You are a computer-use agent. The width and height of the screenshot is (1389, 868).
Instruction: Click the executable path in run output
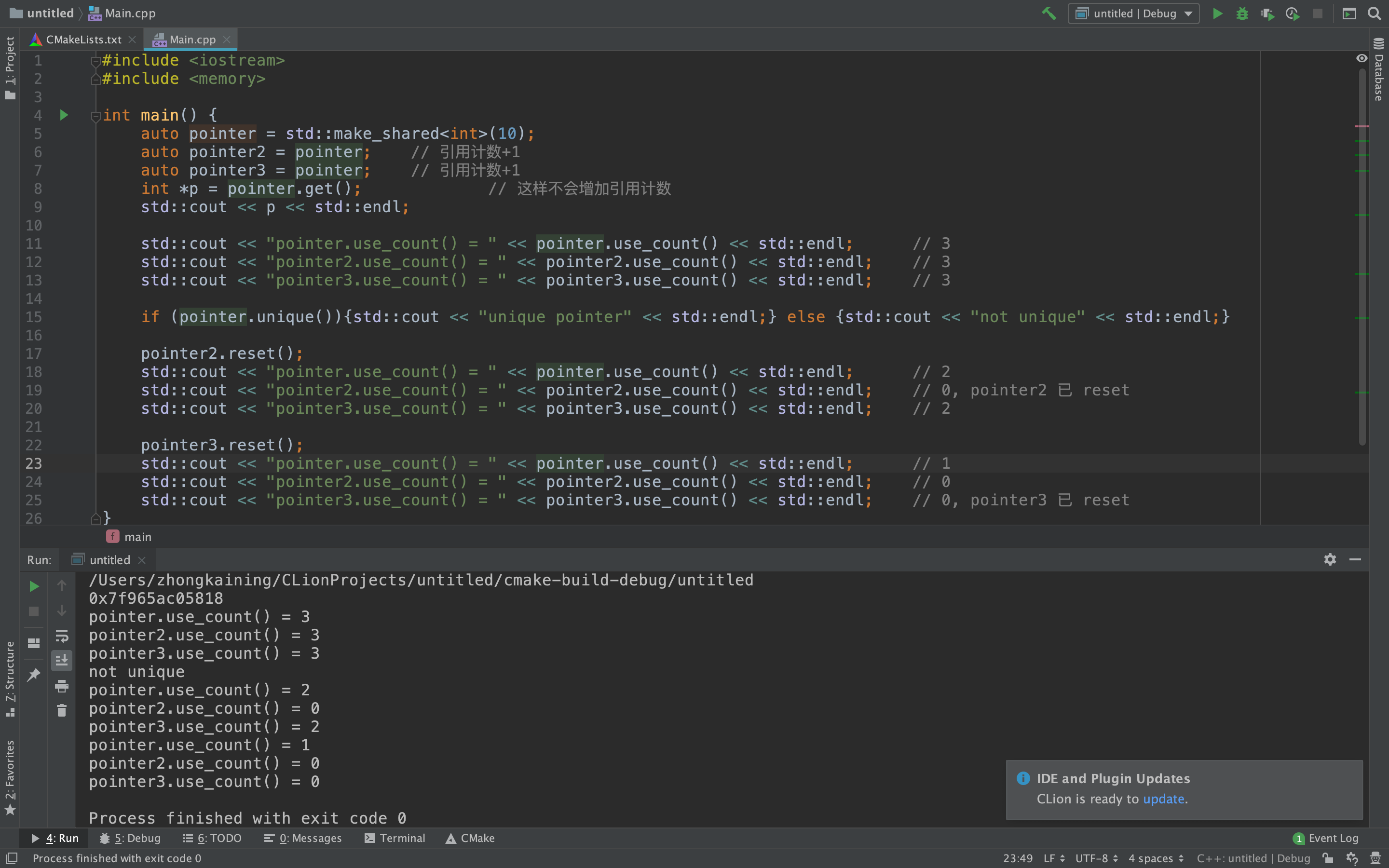[421, 580]
